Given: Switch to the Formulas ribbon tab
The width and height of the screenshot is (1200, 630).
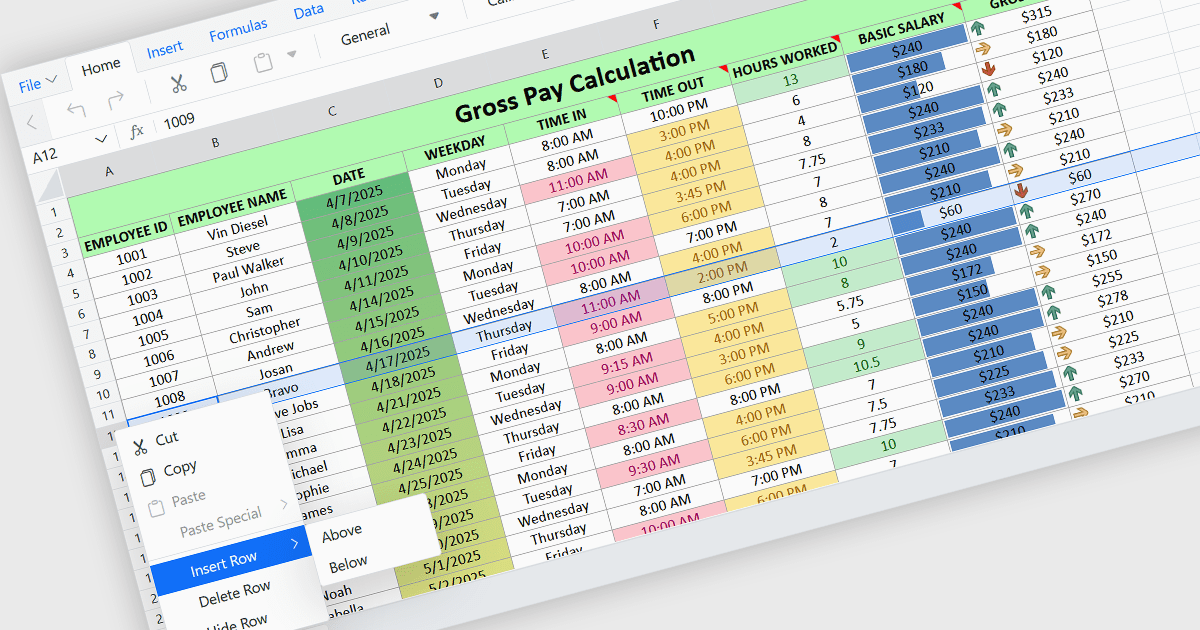Looking at the screenshot, I should [238, 31].
